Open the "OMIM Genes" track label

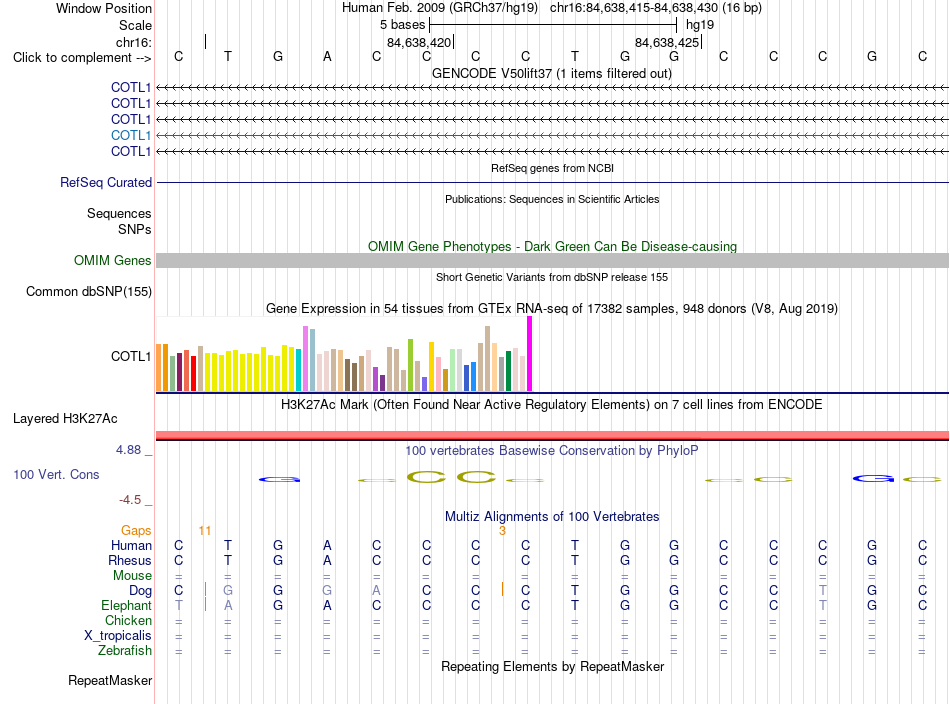click(113, 261)
